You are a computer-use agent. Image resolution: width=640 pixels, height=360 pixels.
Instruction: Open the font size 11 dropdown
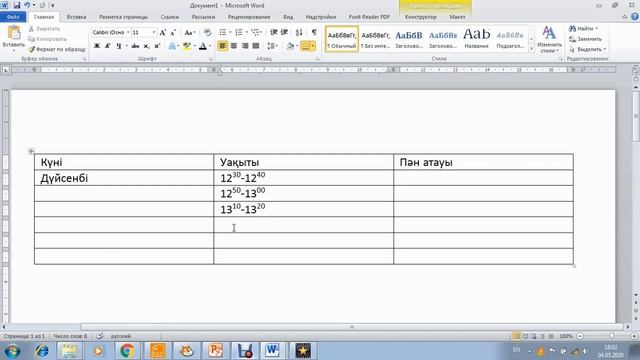pyautogui.click(x=154, y=32)
